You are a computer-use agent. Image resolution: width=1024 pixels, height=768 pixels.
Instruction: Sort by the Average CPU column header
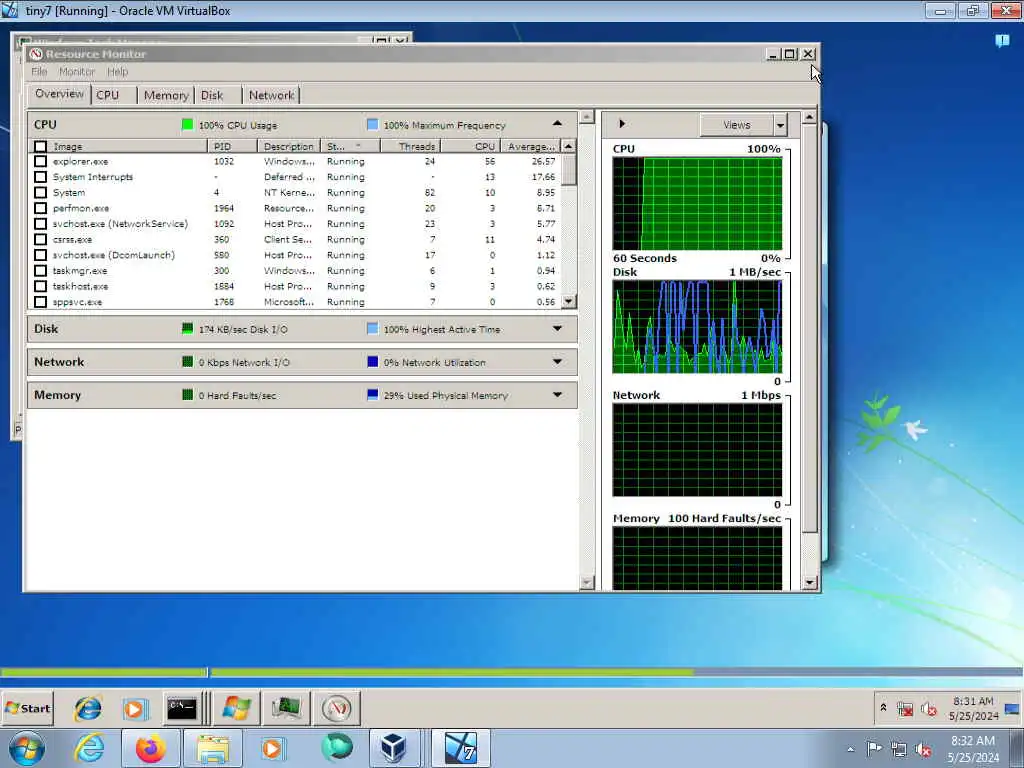coord(531,146)
